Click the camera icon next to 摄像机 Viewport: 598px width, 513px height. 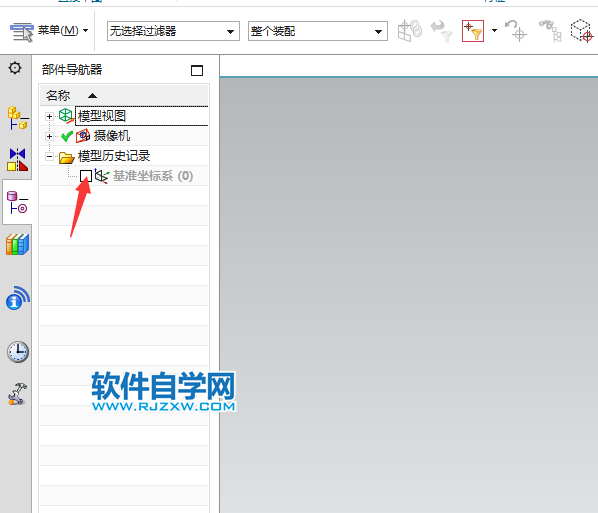tap(83, 136)
